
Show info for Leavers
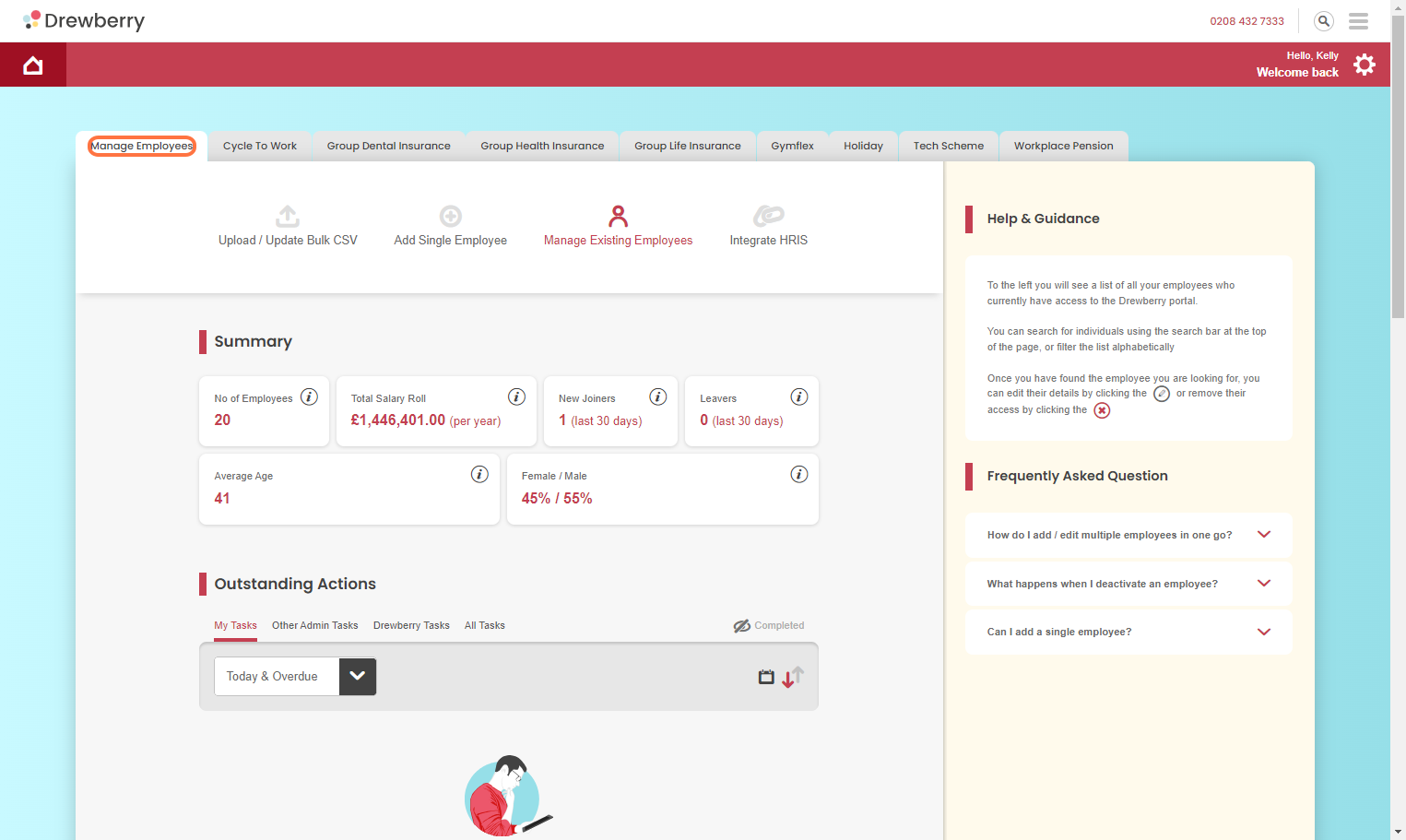(799, 396)
